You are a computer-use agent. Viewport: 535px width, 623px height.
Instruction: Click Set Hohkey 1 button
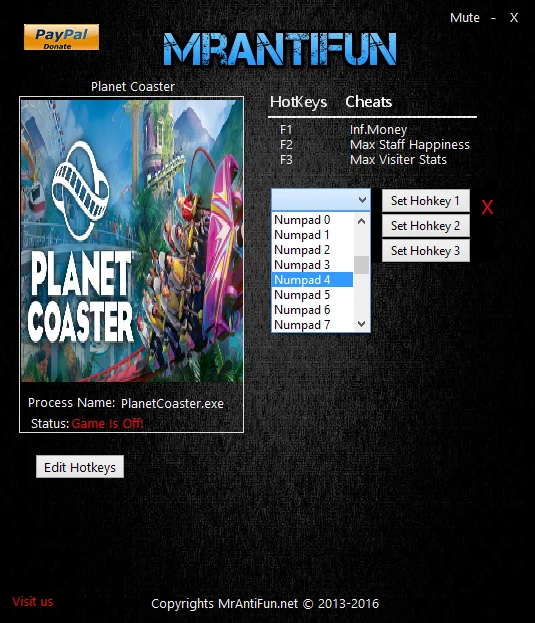(425, 201)
